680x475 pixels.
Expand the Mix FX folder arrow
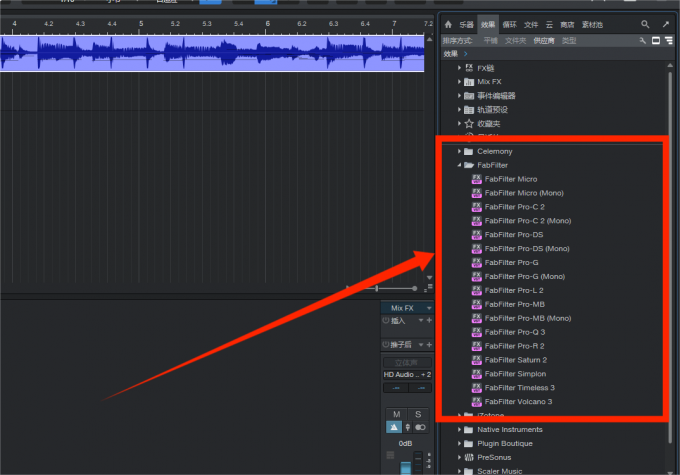(459, 82)
